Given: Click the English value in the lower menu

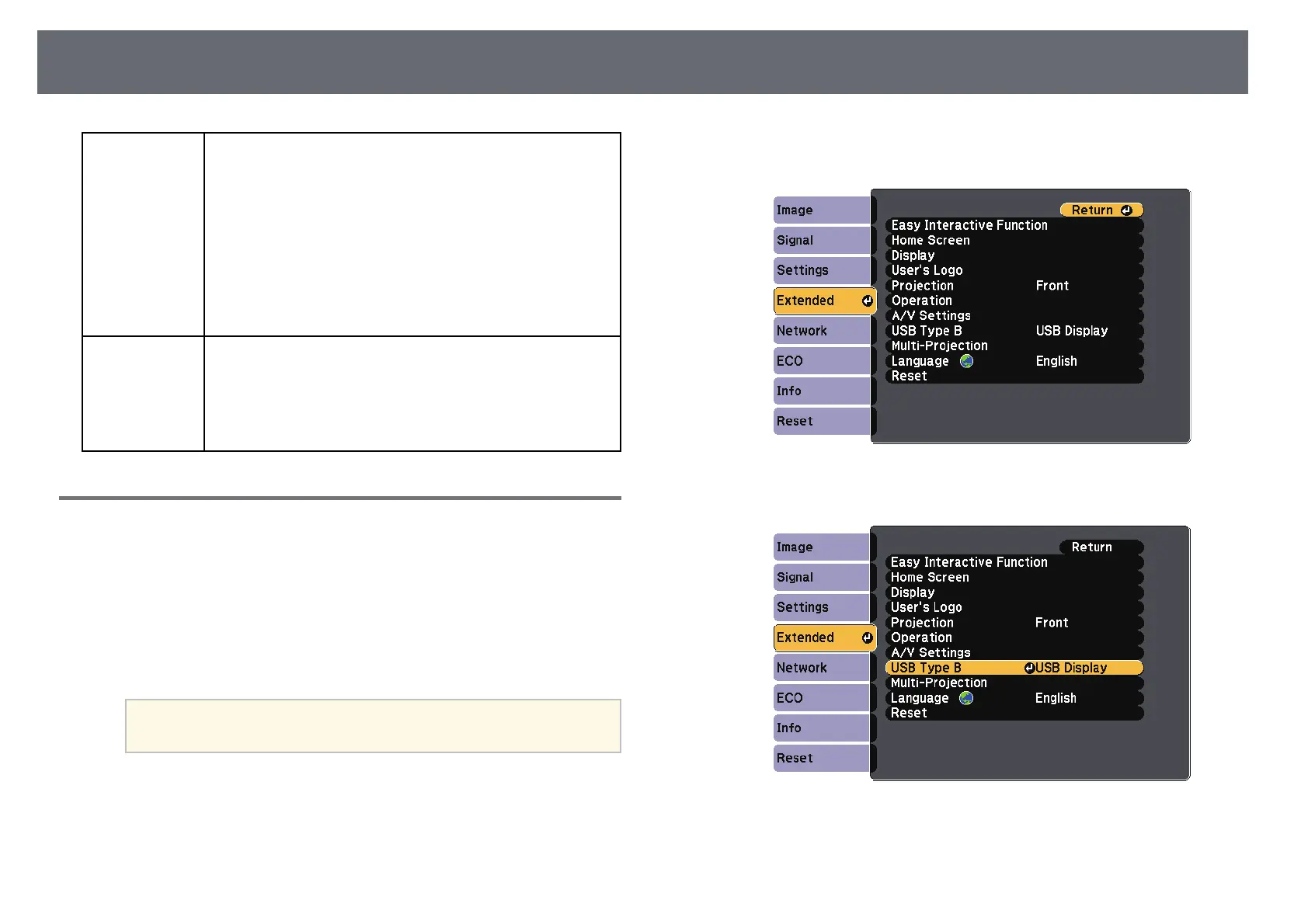Looking at the screenshot, I should pyautogui.click(x=1056, y=698).
